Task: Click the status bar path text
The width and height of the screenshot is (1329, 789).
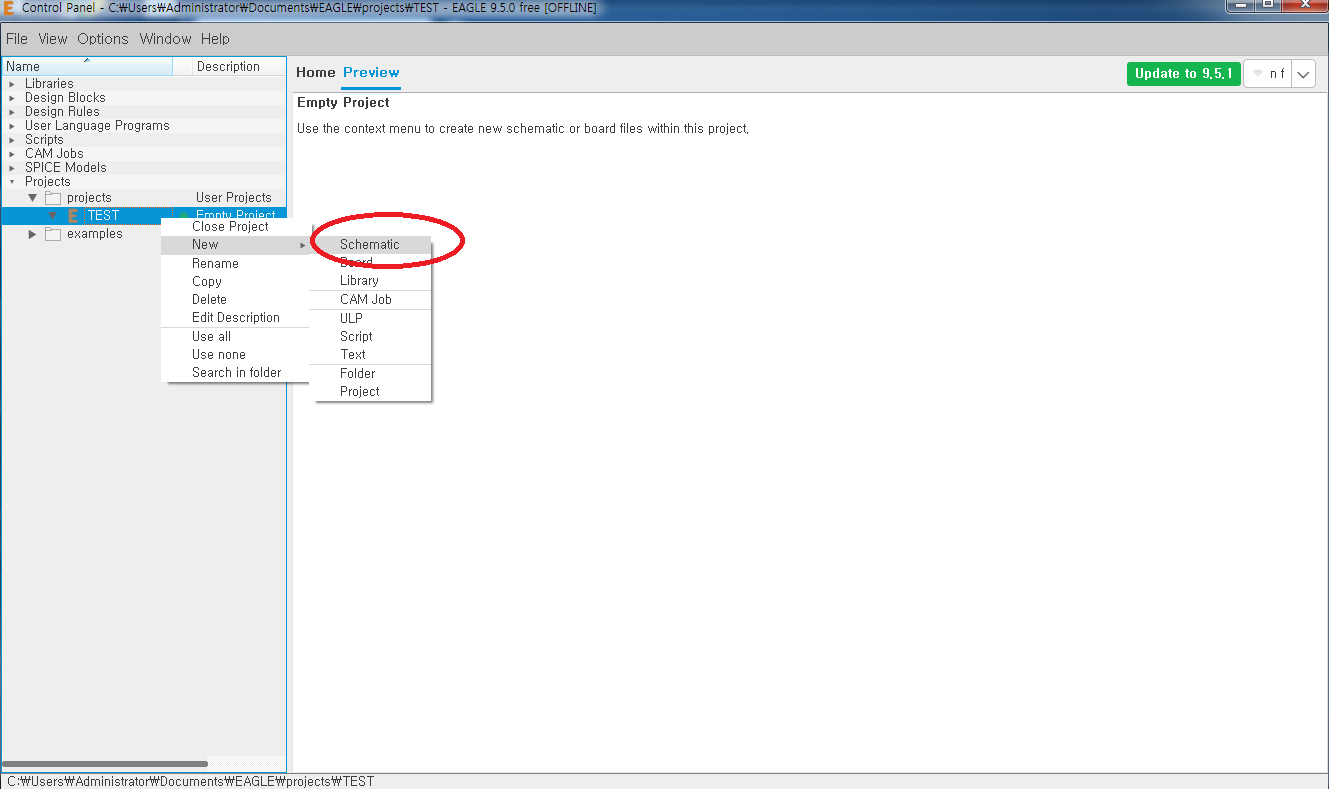Action: pyautogui.click(x=190, y=781)
